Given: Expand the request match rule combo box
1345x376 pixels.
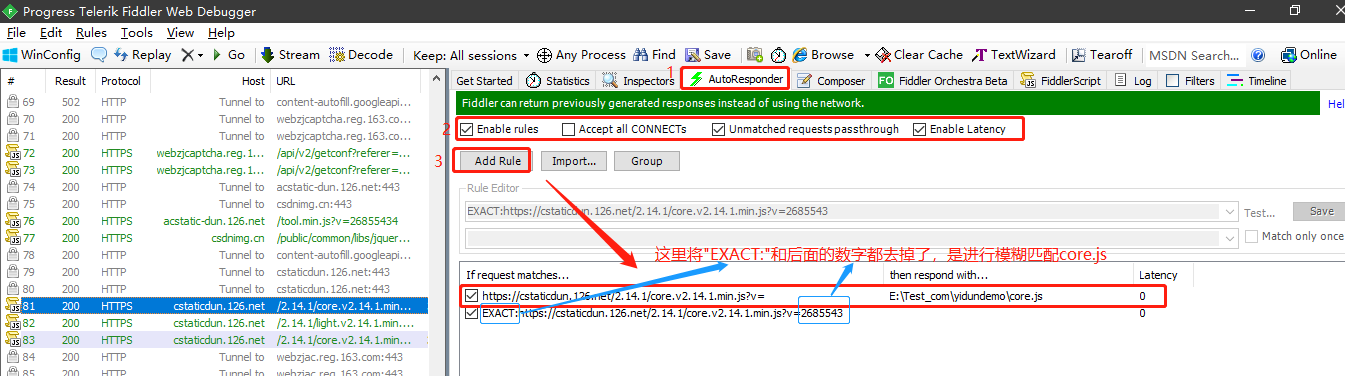Looking at the screenshot, I should tap(1229, 211).
